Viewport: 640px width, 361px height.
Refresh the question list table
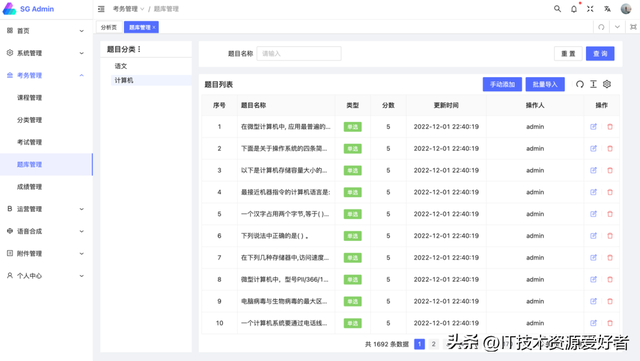pyautogui.click(x=580, y=84)
